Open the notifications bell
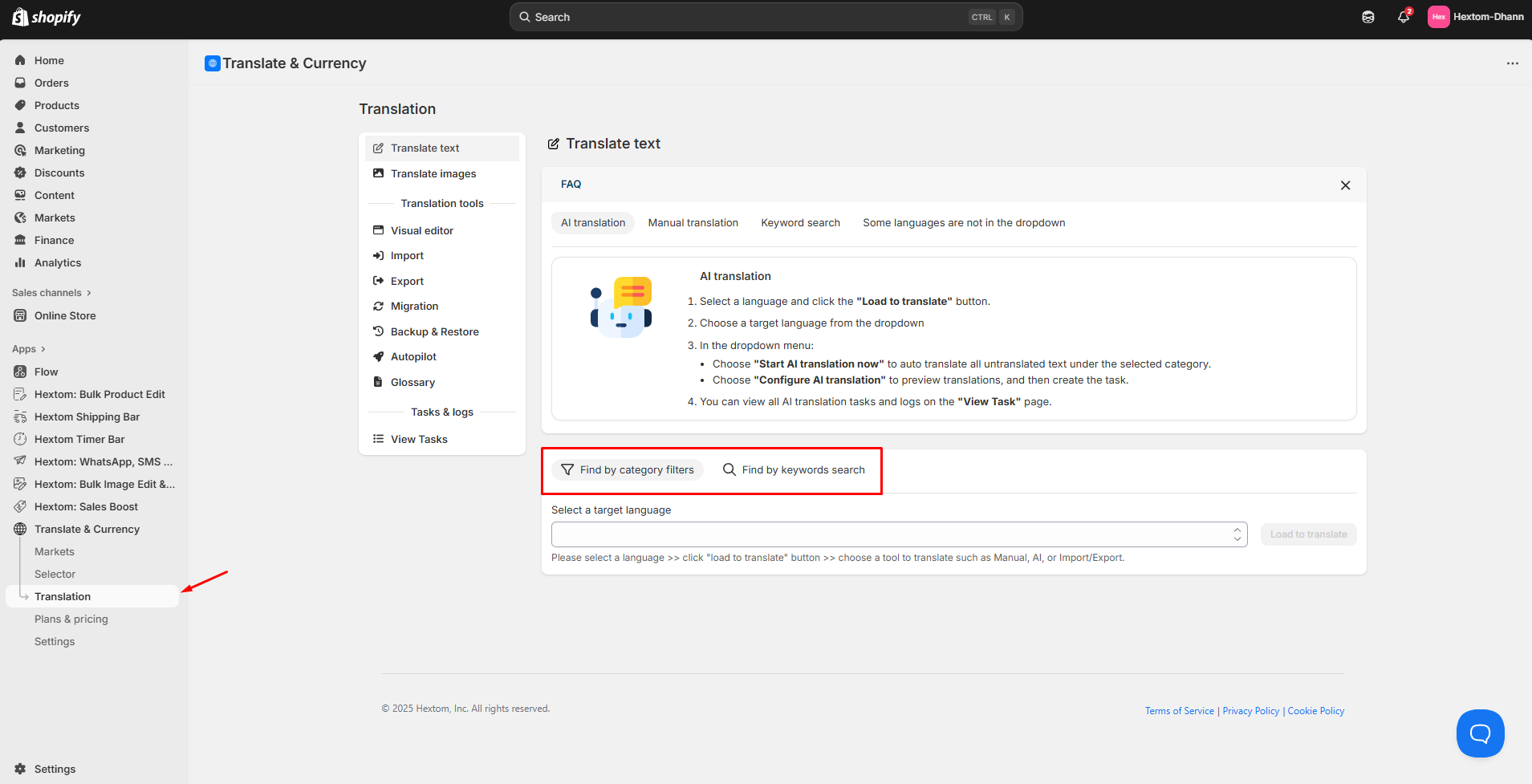1532x784 pixels. pos(1404,17)
